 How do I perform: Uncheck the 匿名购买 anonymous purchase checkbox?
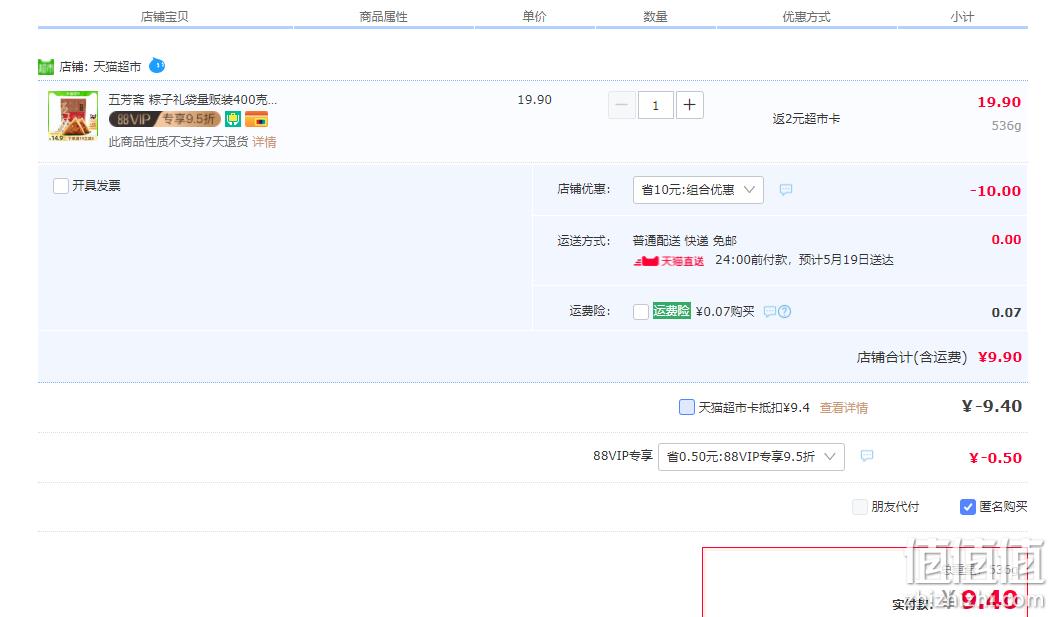coord(967,507)
